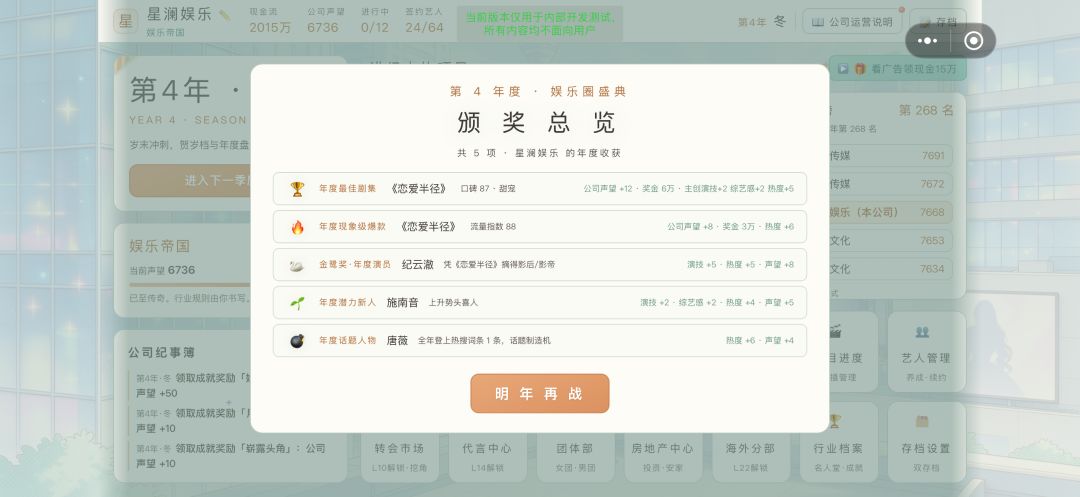
Task: Click 口碑 87 · 甜宠 text
Action: [x=488, y=189]
